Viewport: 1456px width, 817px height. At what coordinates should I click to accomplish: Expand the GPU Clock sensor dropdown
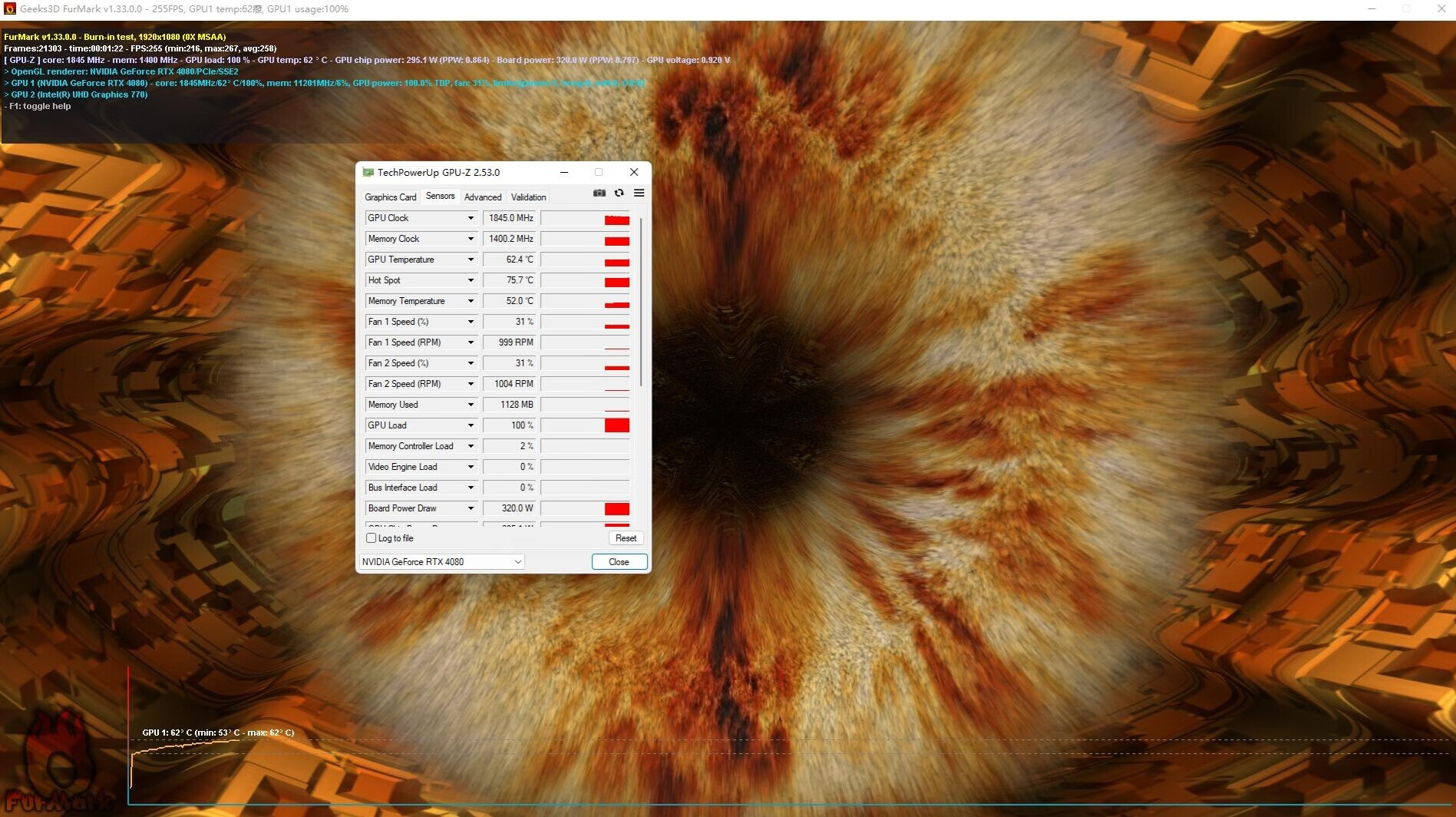[x=470, y=218]
